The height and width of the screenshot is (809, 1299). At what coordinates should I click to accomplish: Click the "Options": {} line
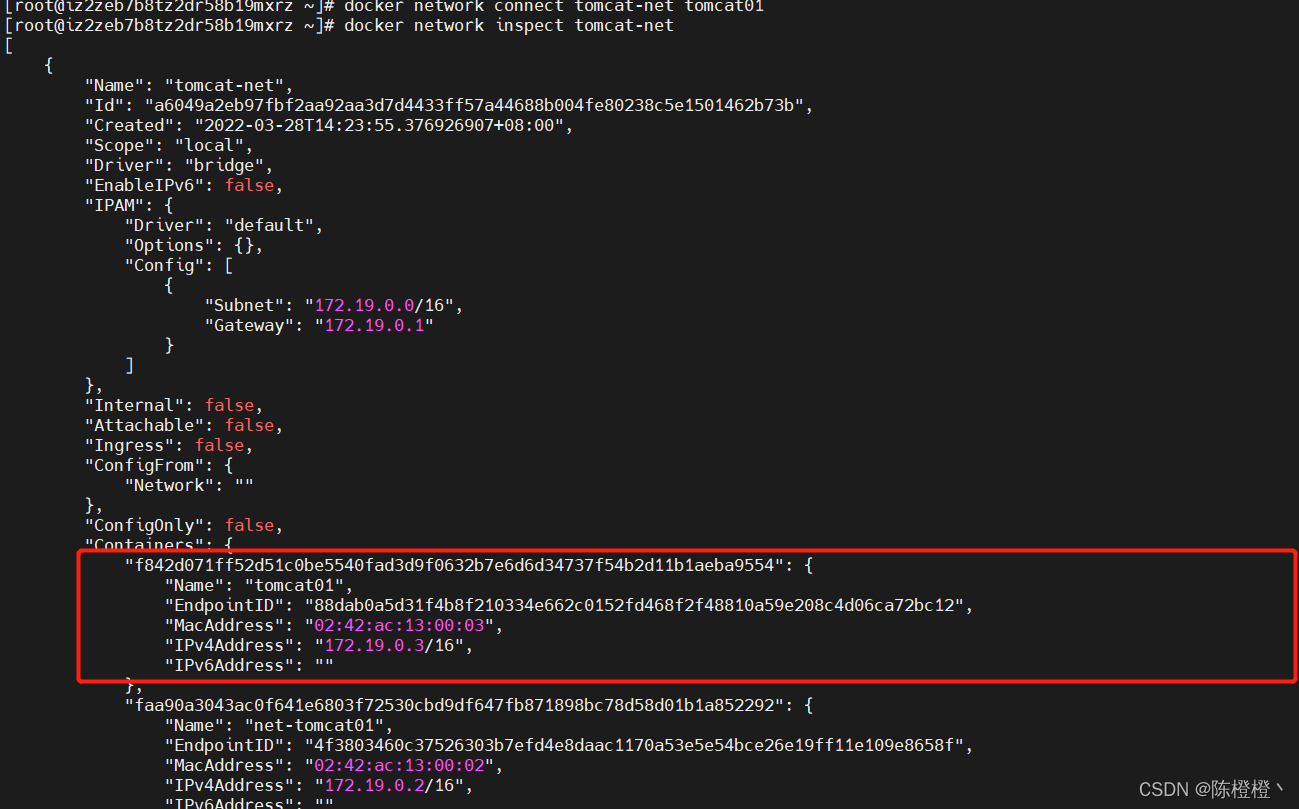point(194,245)
